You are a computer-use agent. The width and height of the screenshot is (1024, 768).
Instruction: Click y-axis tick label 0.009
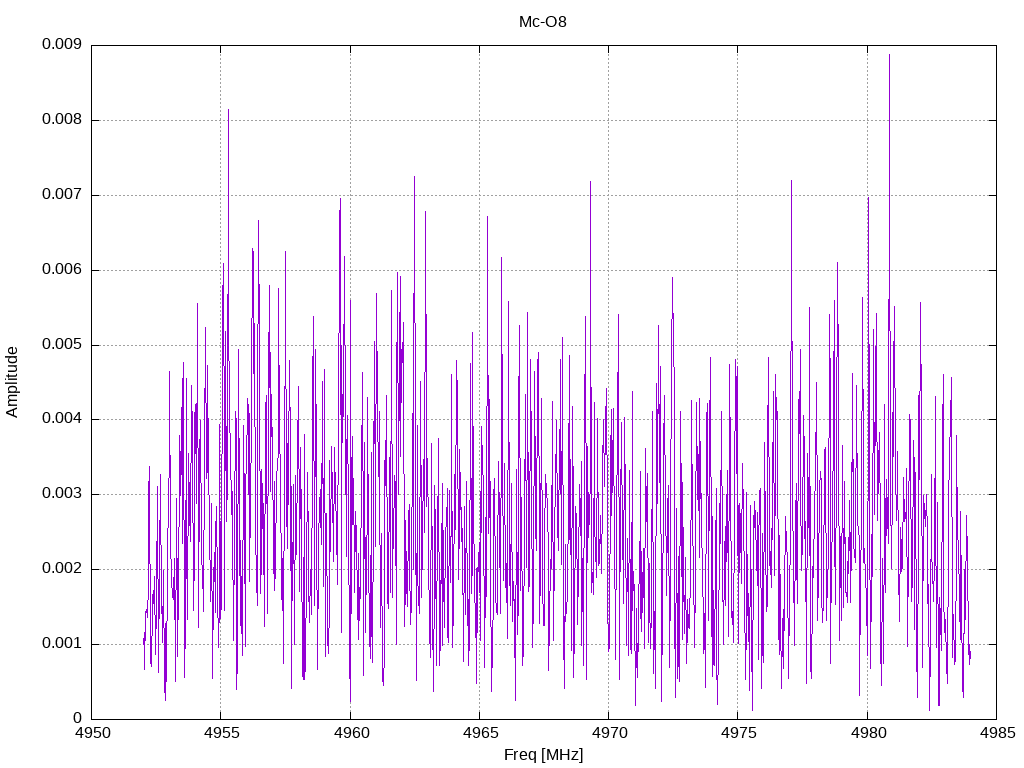(x=62, y=44)
